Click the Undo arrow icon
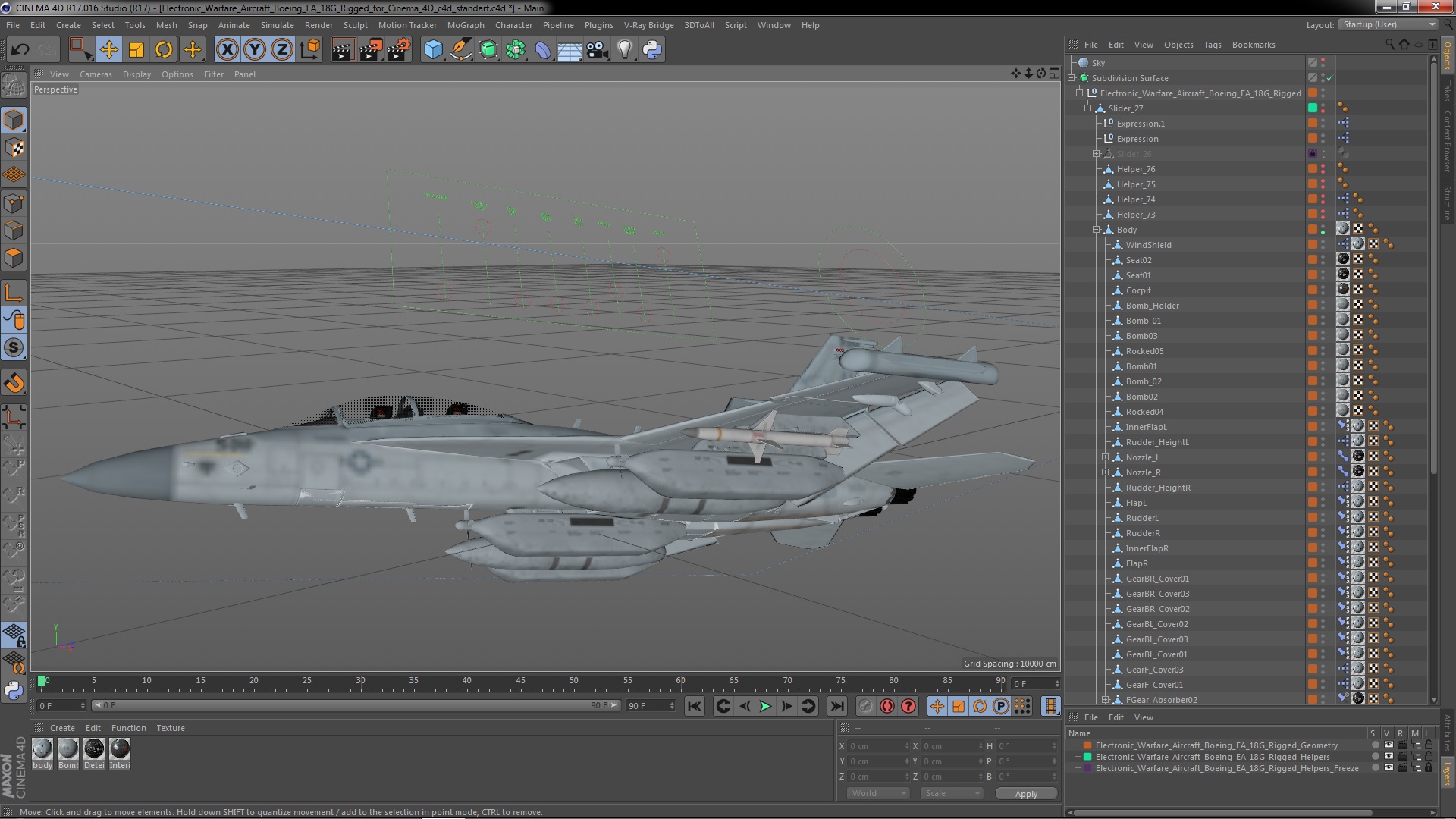1456x819 pixels. click(20, 50)
